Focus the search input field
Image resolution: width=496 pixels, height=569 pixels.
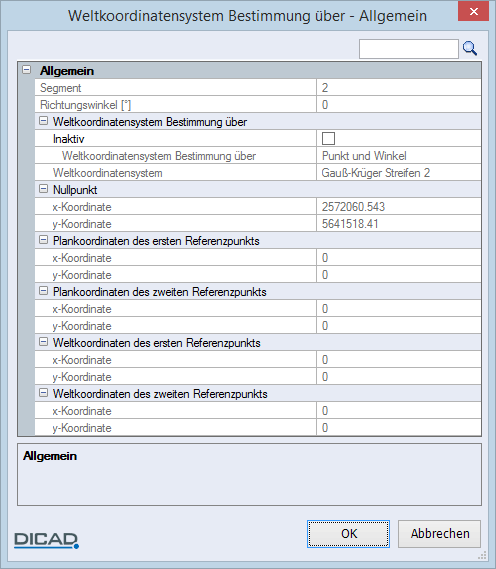(409, 49)
